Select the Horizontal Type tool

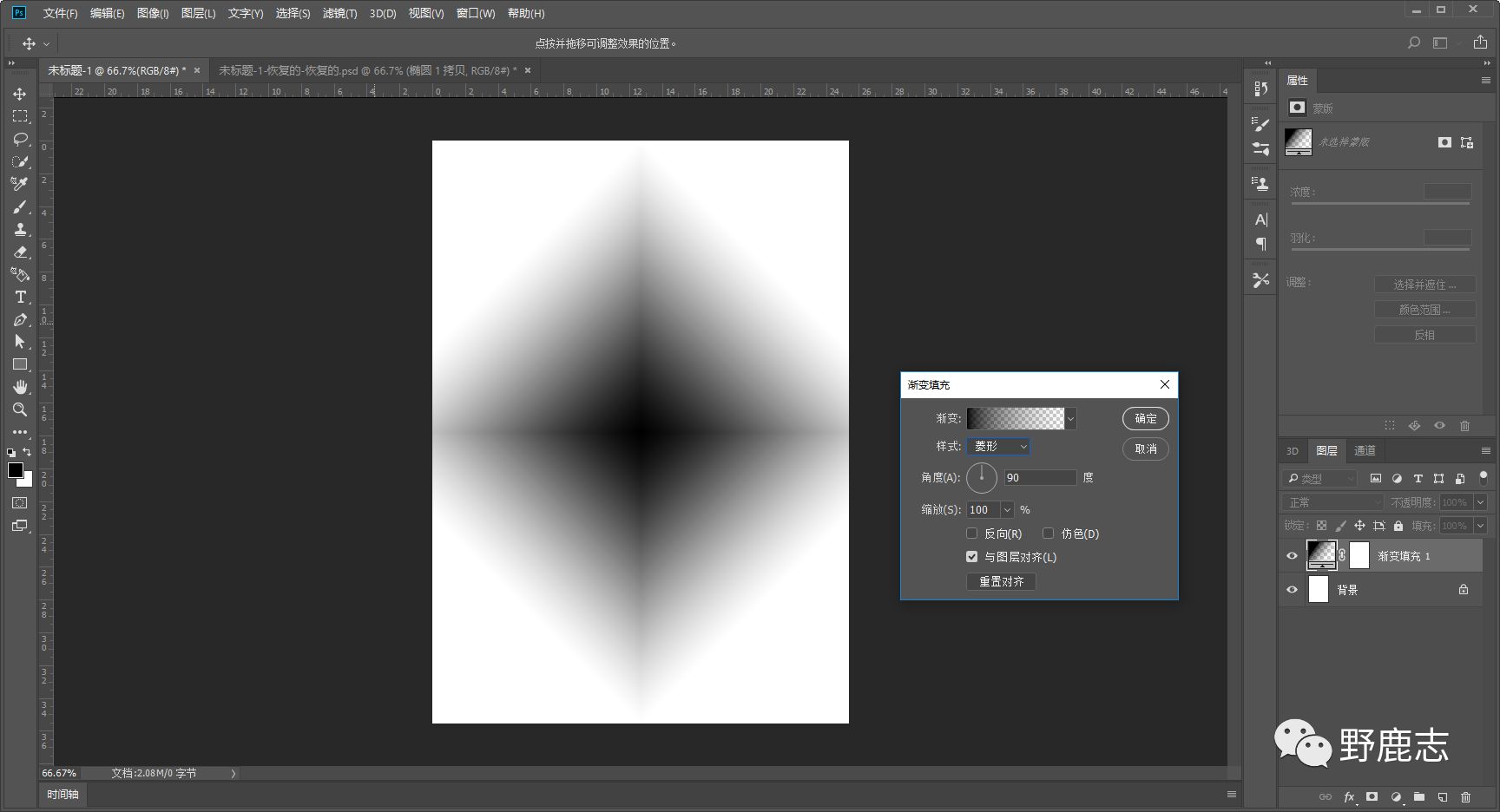click(20, 297)
